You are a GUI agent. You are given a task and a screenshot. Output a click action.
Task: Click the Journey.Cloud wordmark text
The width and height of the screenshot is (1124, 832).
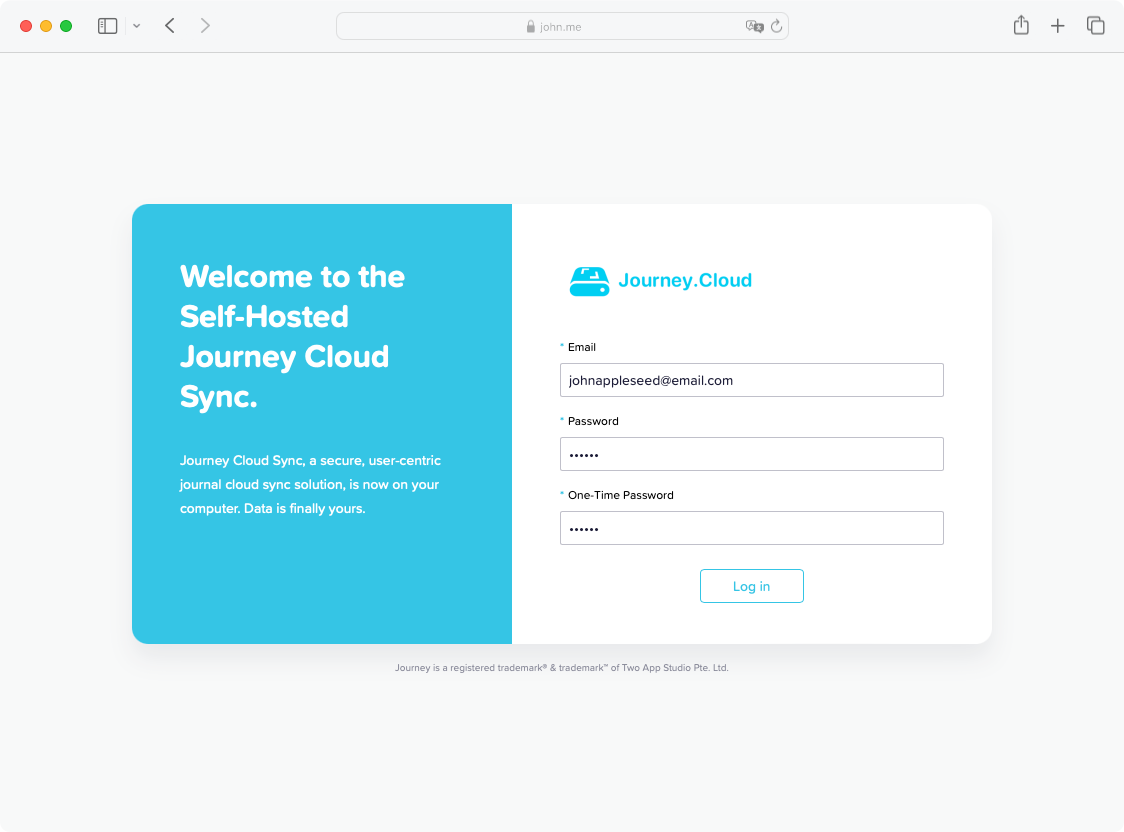coord(686,281)
